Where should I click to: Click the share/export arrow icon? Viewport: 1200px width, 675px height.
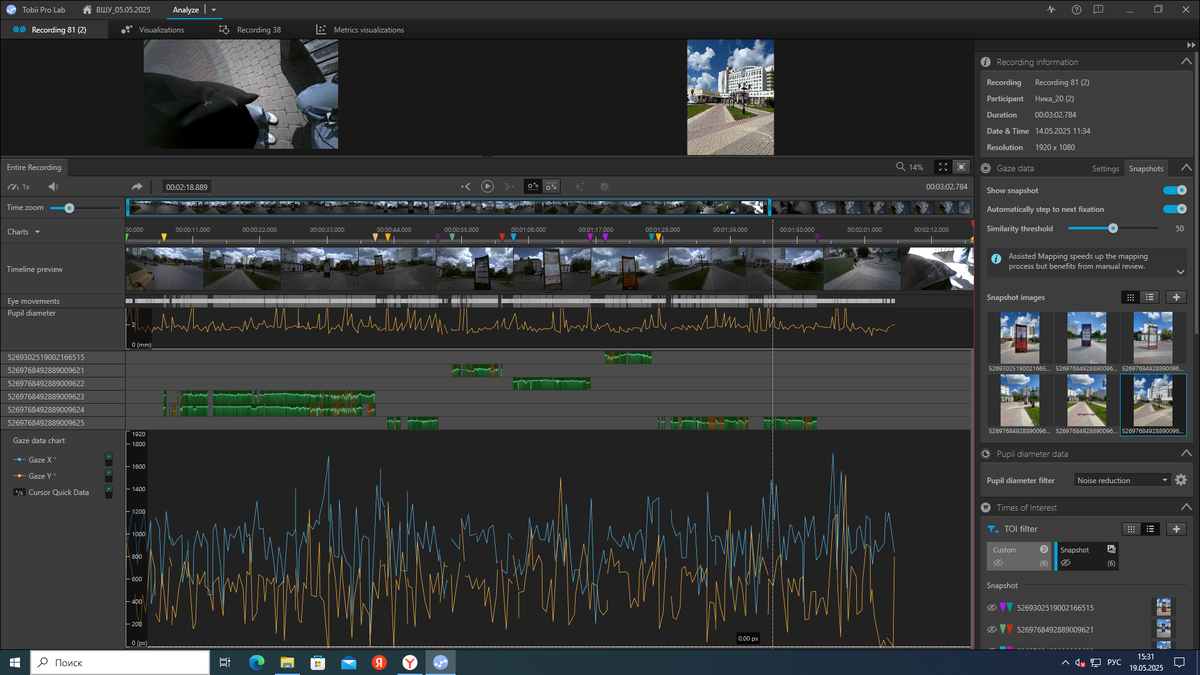point(137,187)
